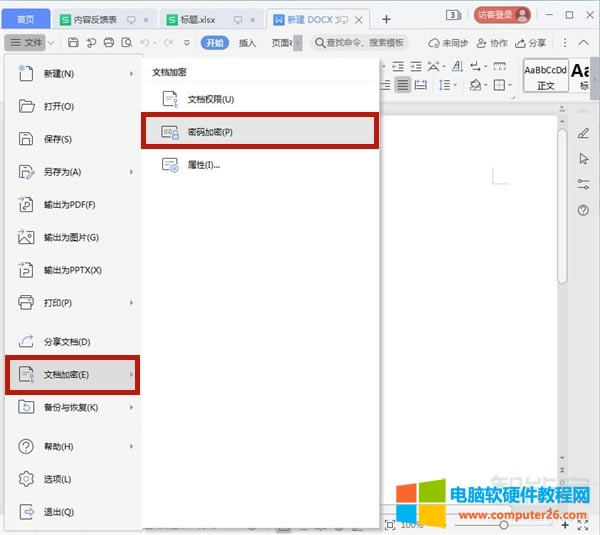
Task: Click the Save icon in the quick toolbar
Action: tap(74, 42)
